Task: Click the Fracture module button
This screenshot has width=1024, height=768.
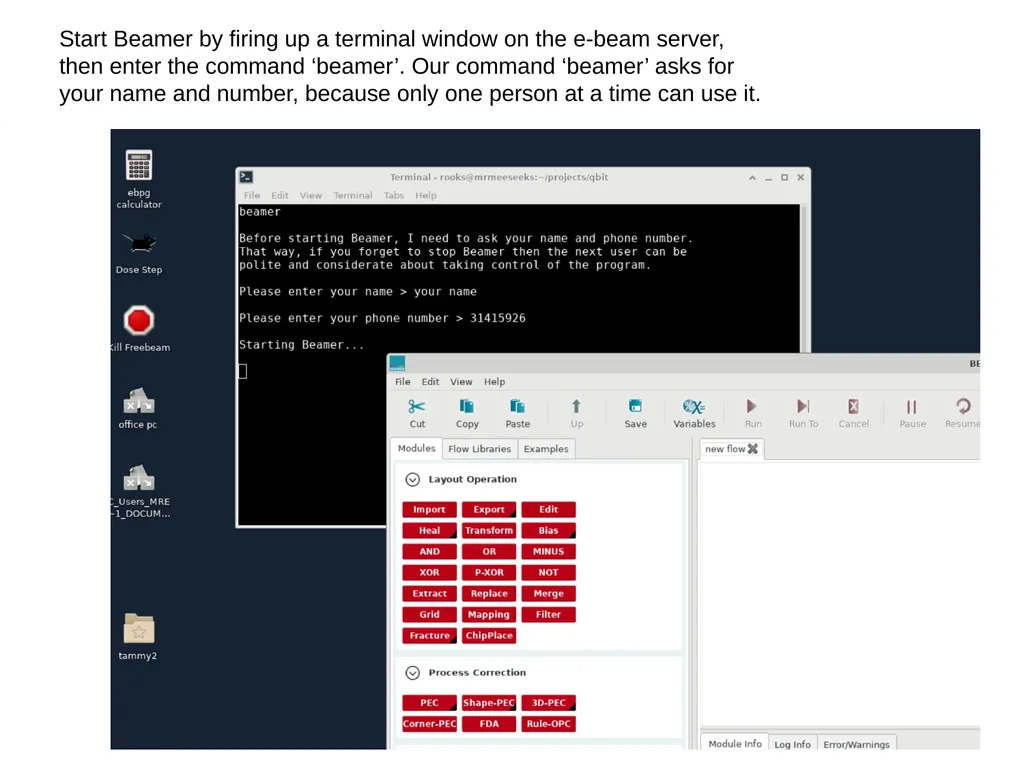Action: click(x=429, y=635)
